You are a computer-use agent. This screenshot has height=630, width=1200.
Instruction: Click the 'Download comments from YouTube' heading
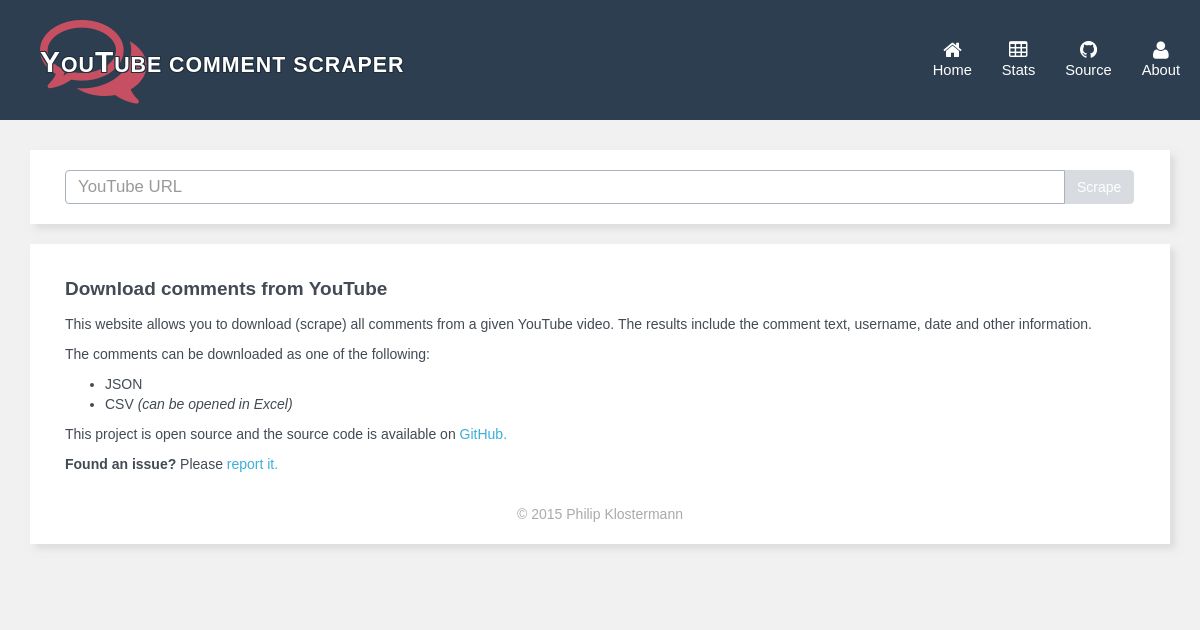pos(226,289)
